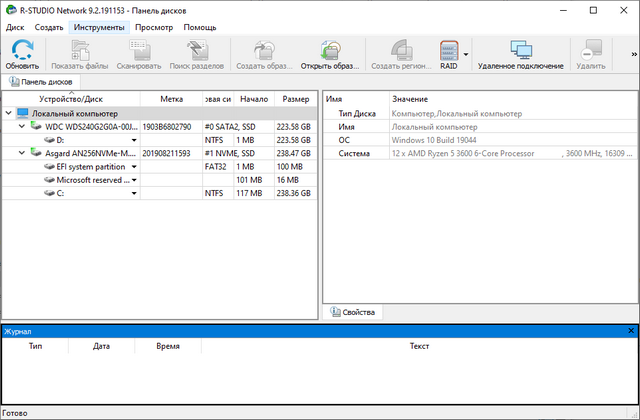Collapse the Локальный компьютер tree node
Image resolution: width=640 pixels, height=420 pixels.
pyautogui.click(x=9, y=114)
